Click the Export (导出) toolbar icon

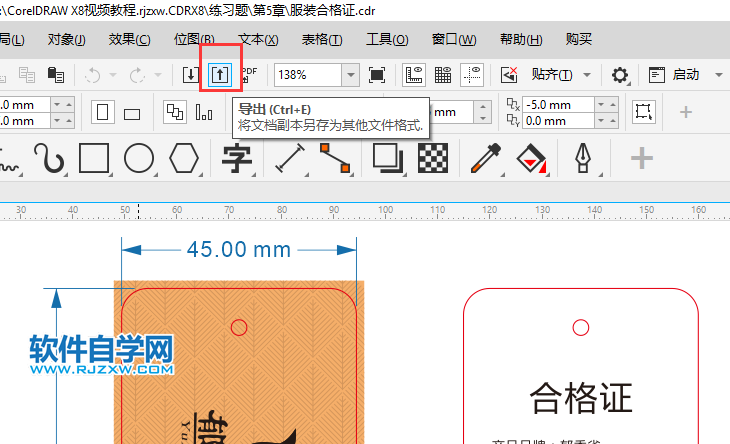220,75
